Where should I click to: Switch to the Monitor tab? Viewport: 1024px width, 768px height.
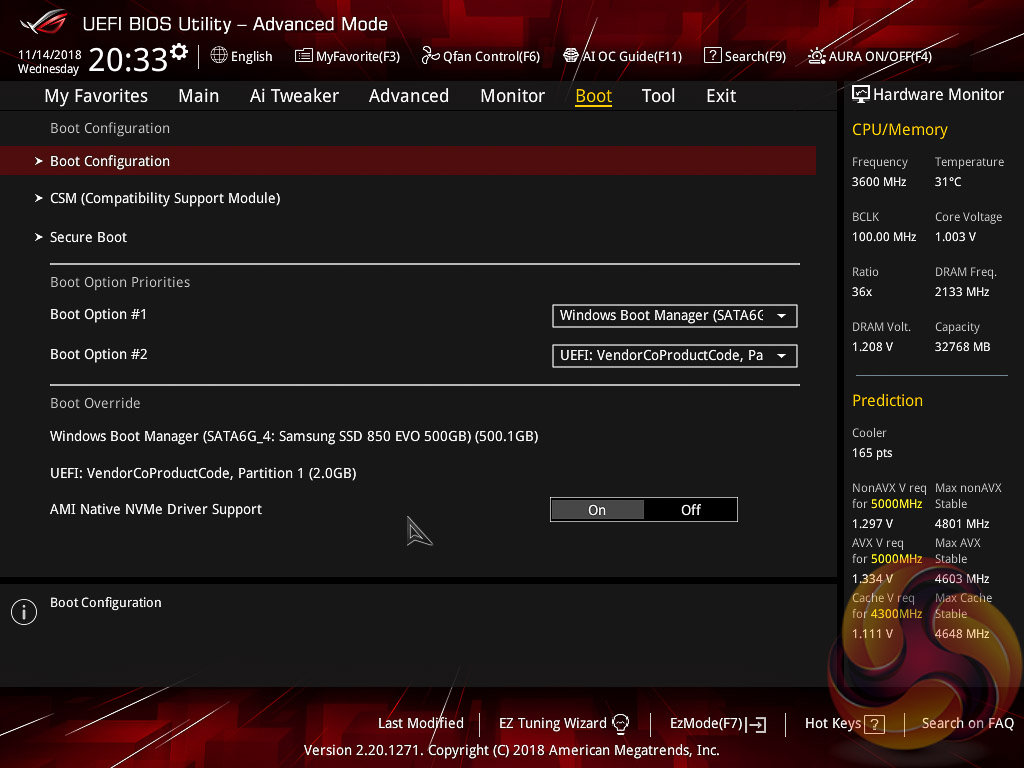pyautogui.click(x=512, y=96)
